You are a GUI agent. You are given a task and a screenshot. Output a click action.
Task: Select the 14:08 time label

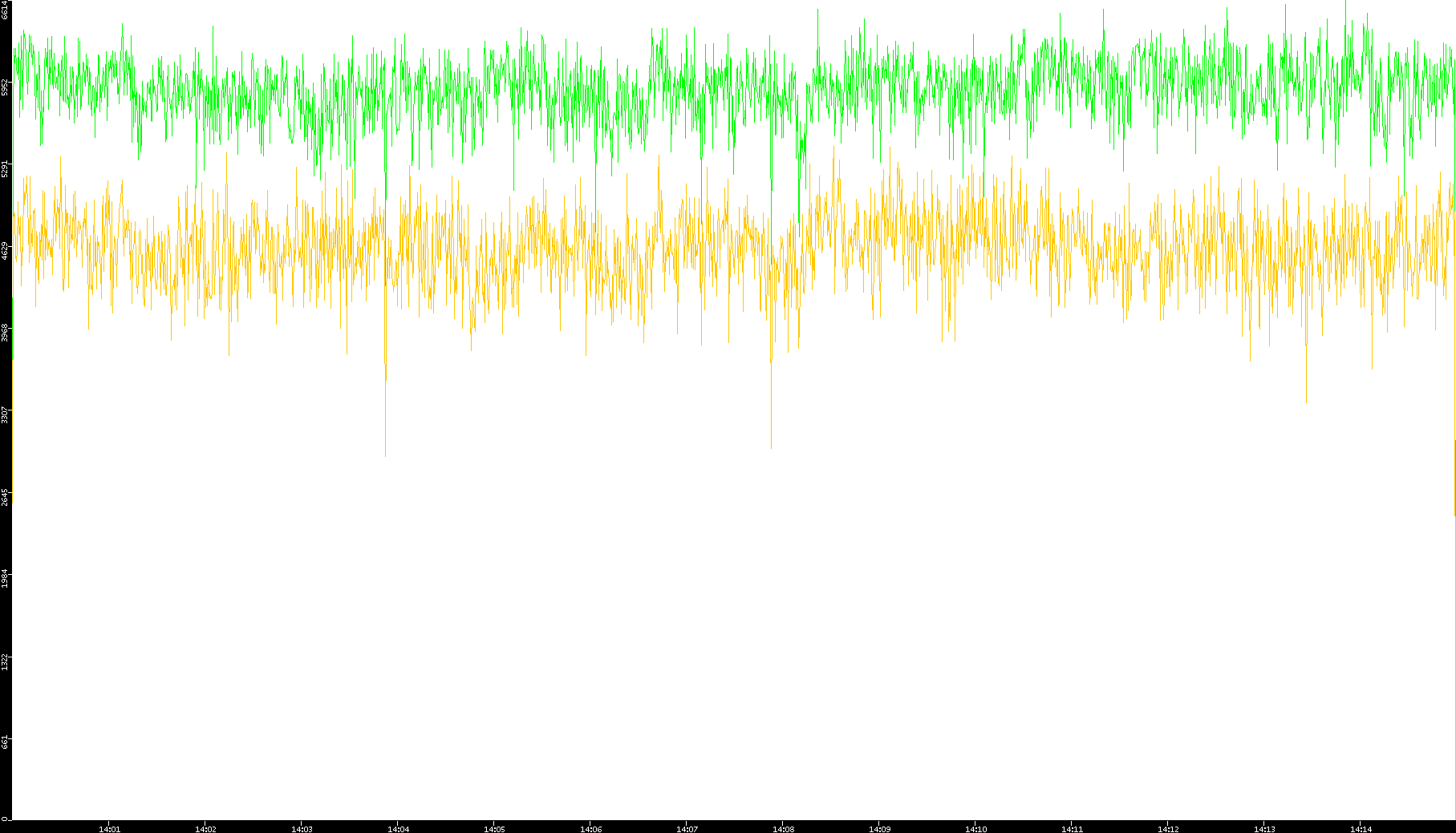(x=783, y=829)
